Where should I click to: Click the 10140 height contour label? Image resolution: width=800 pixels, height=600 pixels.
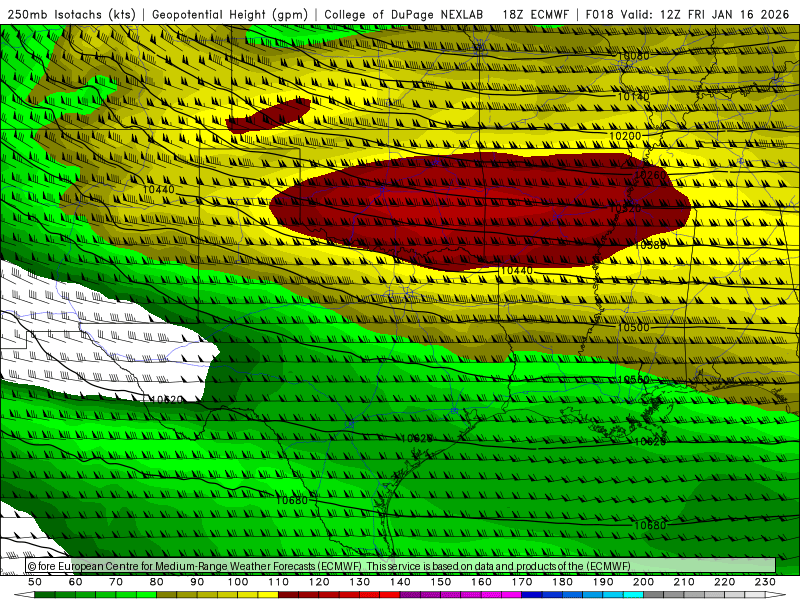point(634,96)
